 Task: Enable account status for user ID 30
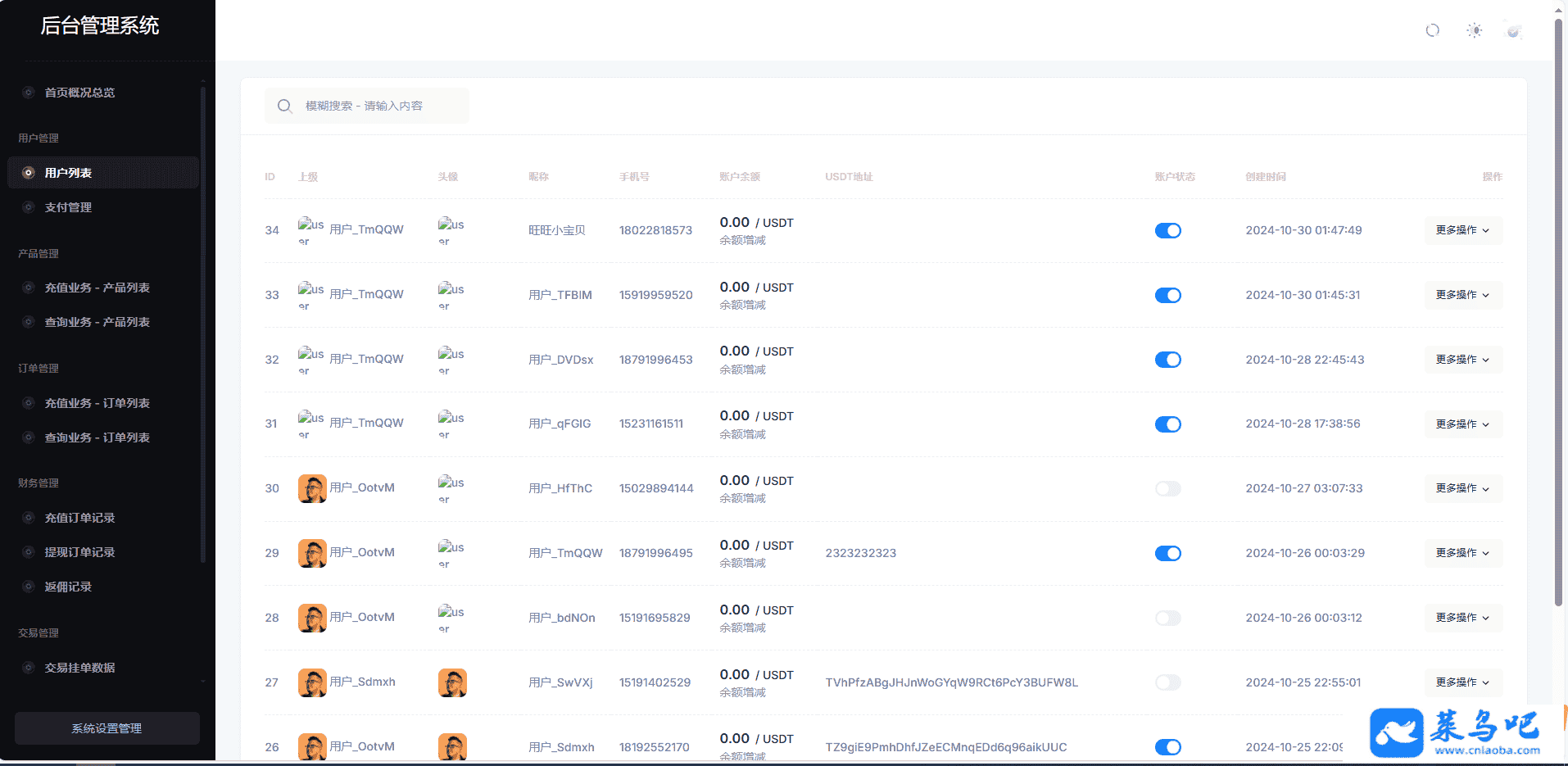(x=1167, y=489)
